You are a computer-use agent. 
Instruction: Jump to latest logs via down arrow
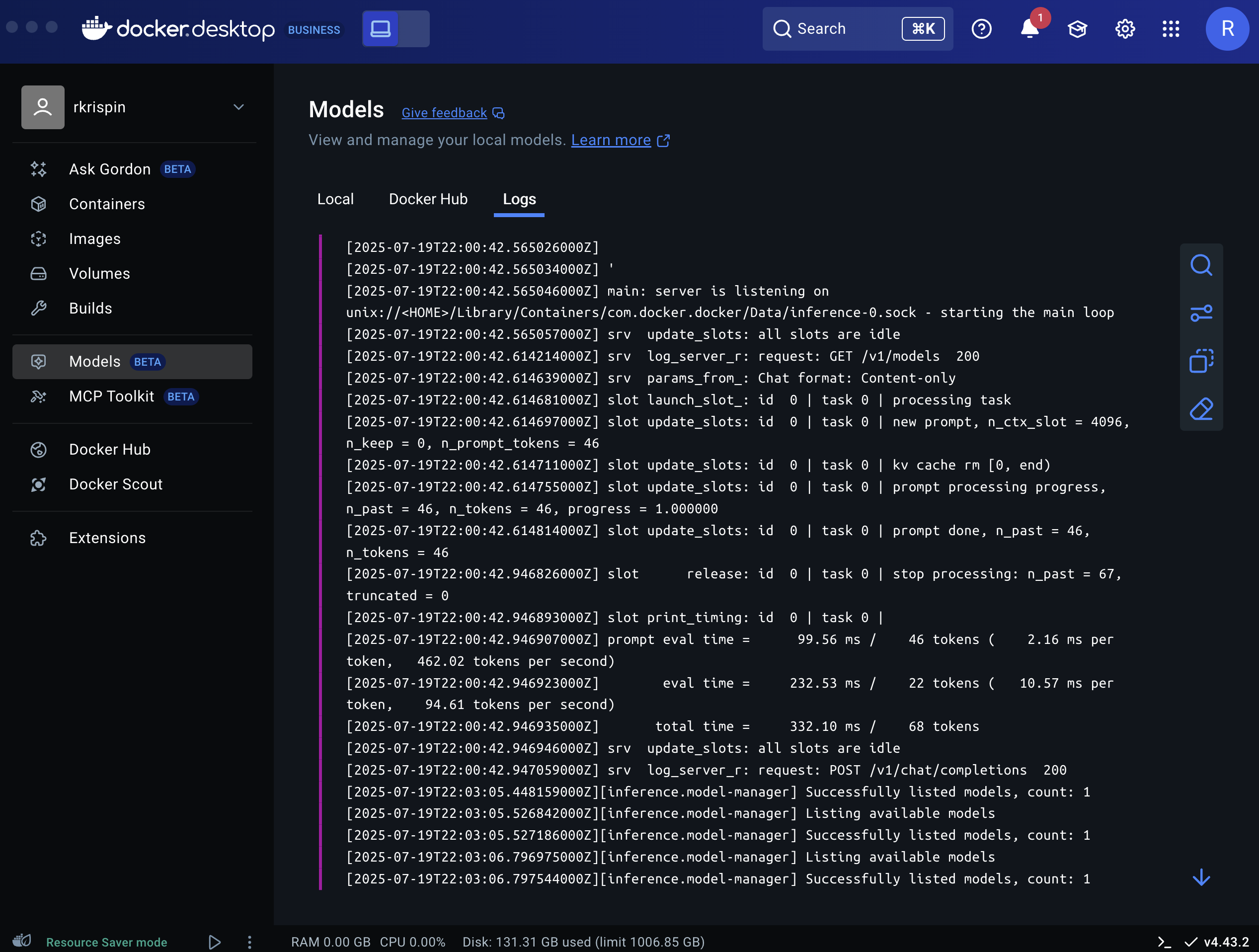coord(1201,877)
